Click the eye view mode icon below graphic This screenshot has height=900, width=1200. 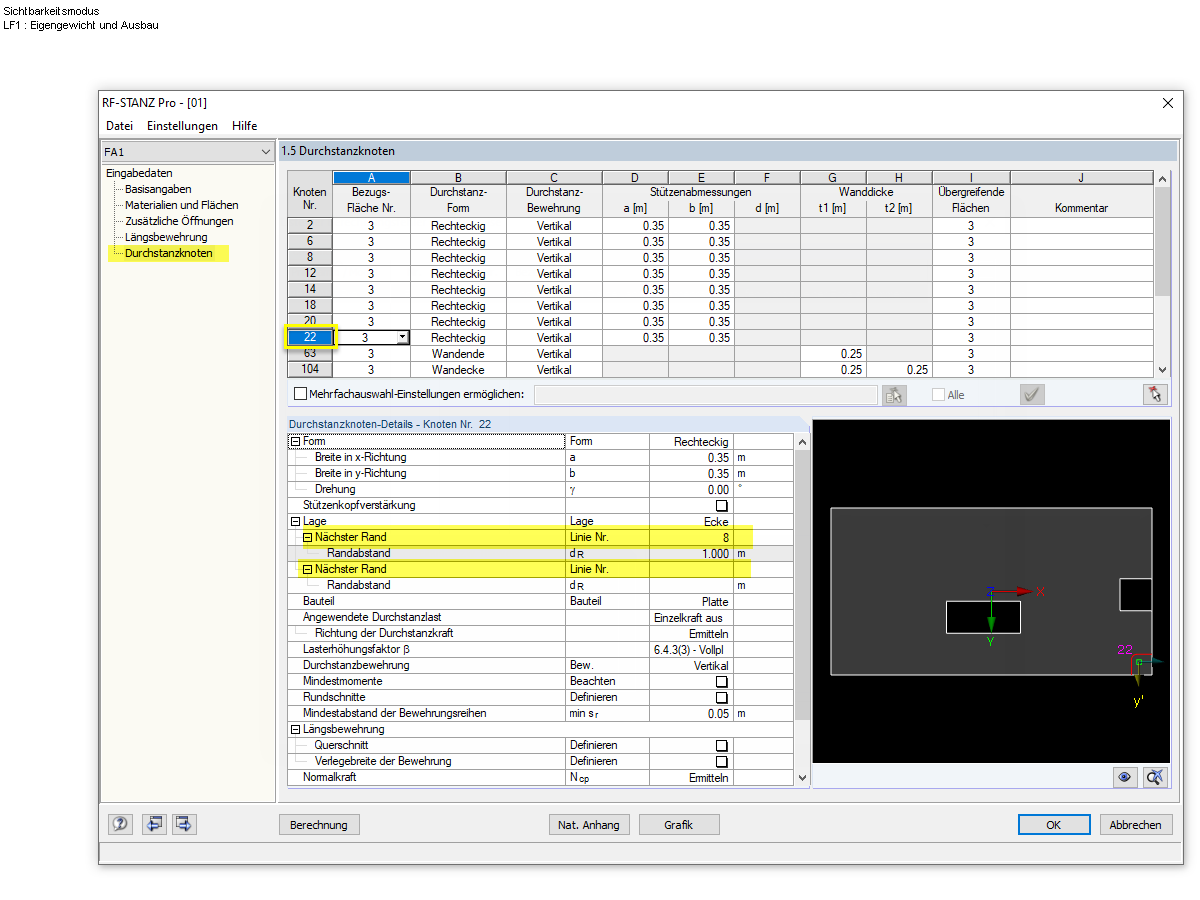pos(1125,777)
